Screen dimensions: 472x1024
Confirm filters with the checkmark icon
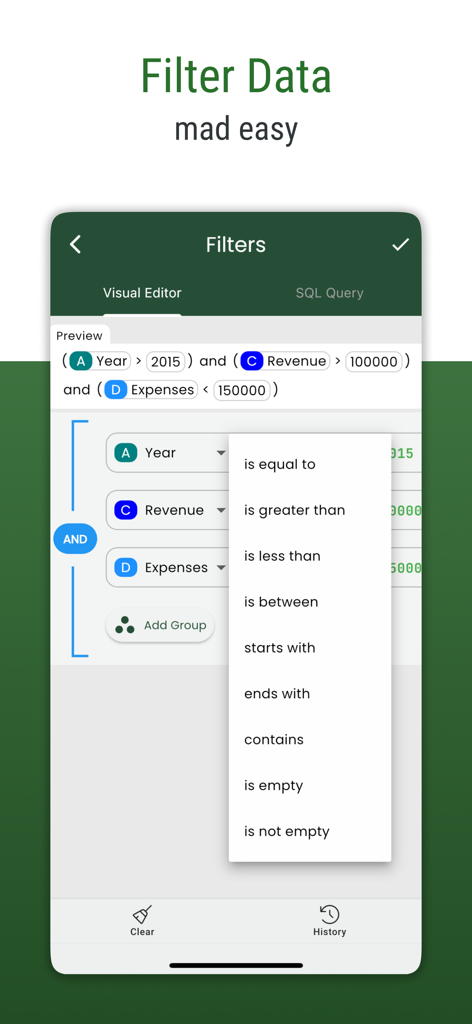tap(400, 245)
